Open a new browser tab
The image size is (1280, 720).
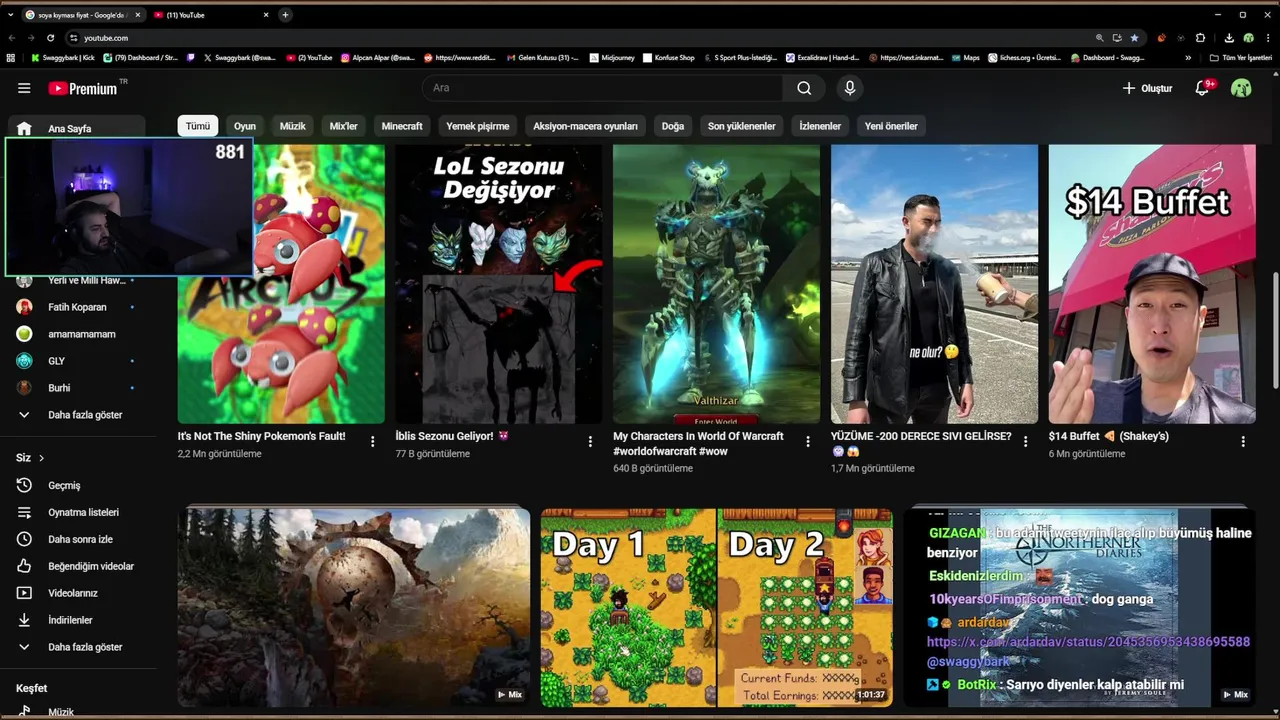(285, 15)
